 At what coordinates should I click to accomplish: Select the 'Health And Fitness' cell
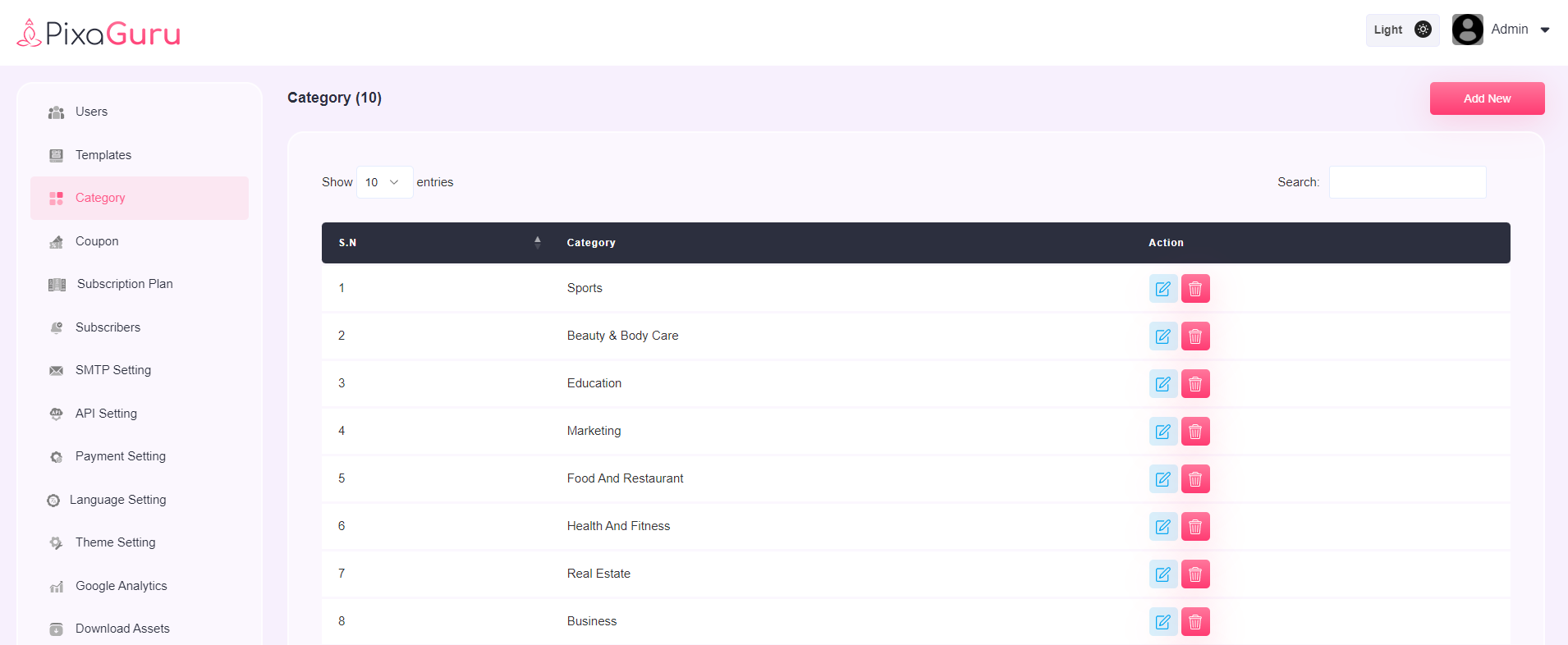[x=618, y=526]
